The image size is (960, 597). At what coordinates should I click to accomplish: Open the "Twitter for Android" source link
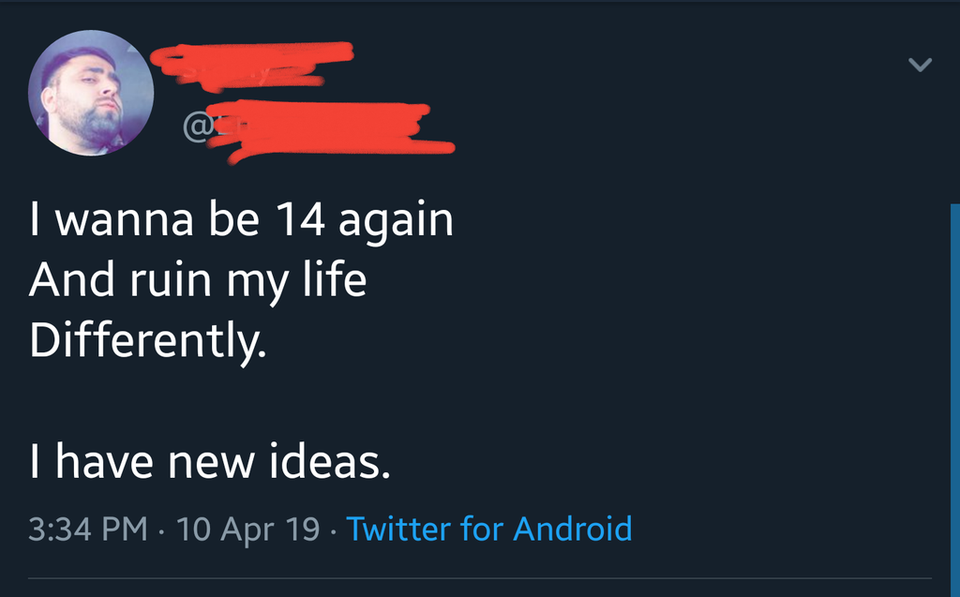click(489, 528)
